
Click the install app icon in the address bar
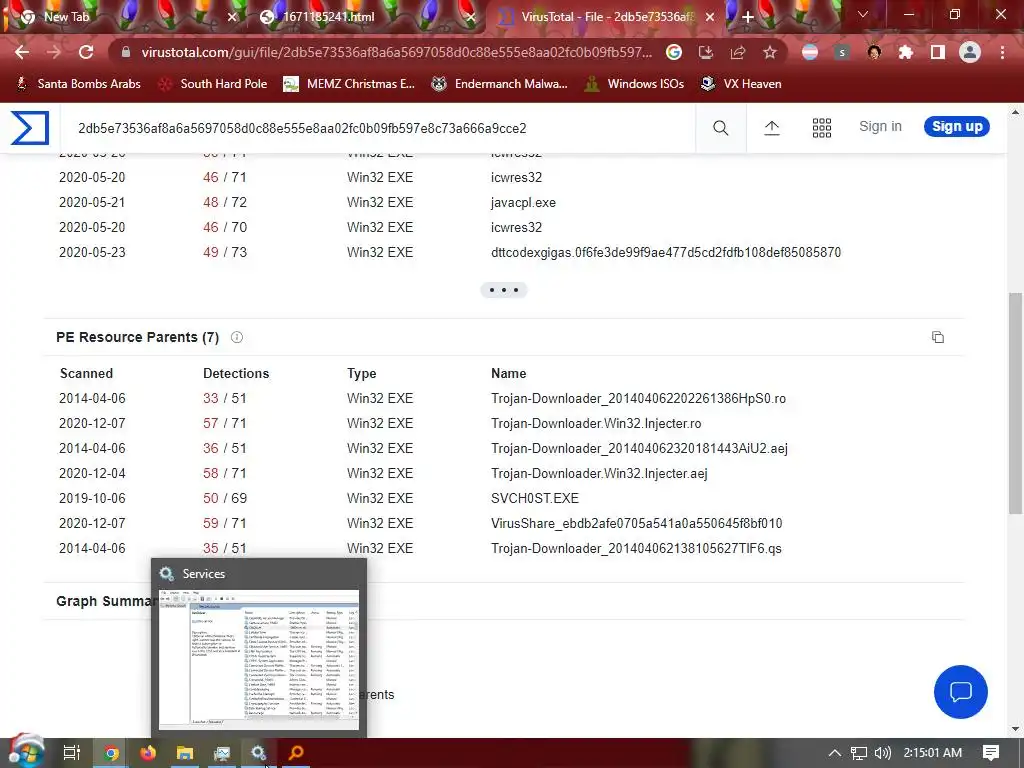click(706, 52)
